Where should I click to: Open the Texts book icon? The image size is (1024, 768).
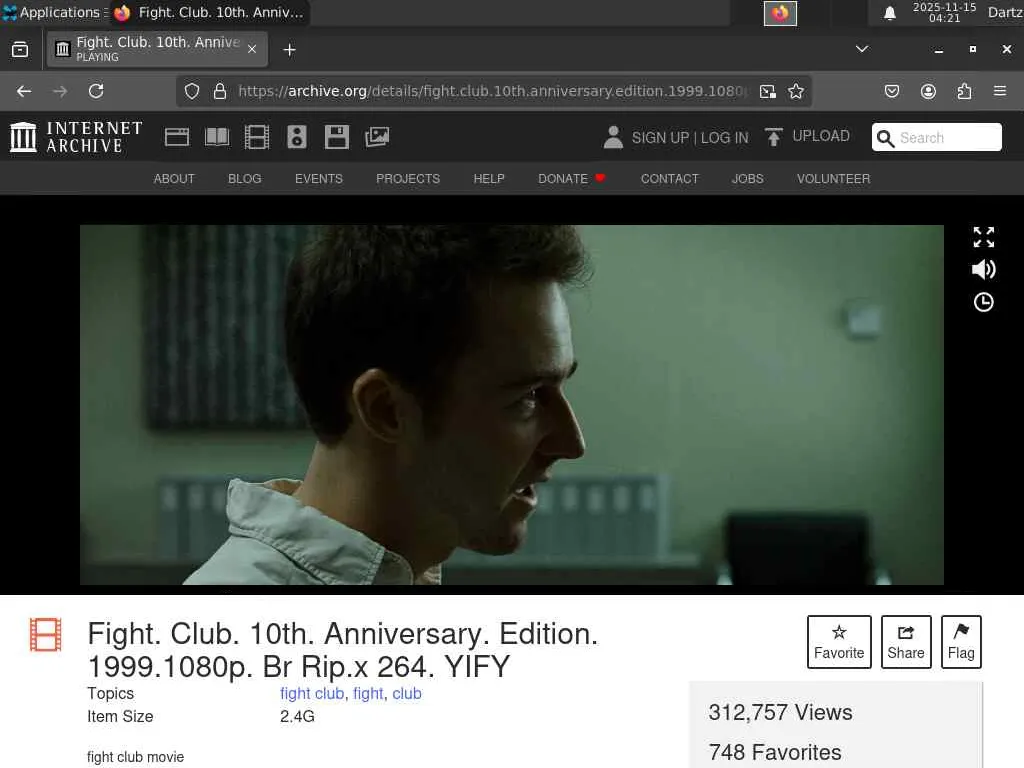click(217, 137)
